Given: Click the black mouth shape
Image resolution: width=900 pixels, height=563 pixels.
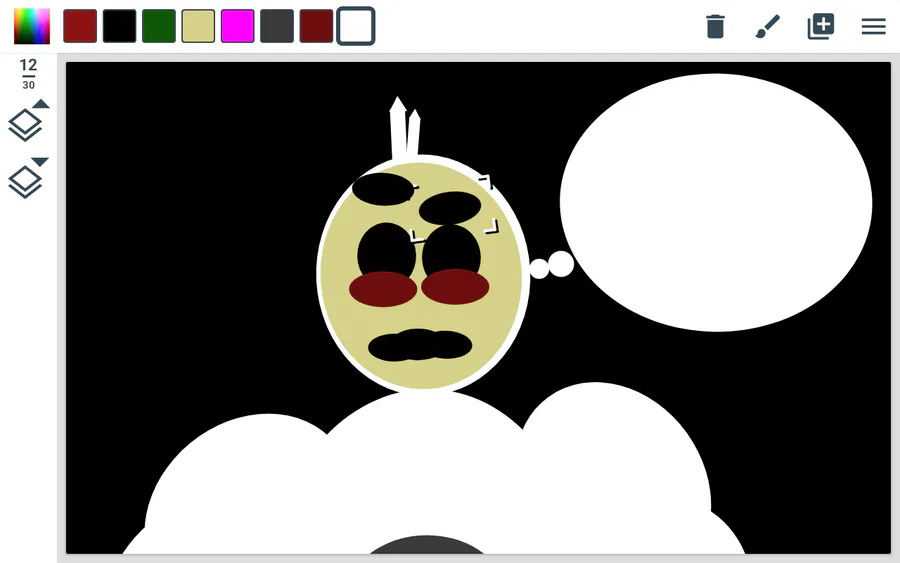Looking at the screenshot, I should pyautogui.click(x=420, y=345).
